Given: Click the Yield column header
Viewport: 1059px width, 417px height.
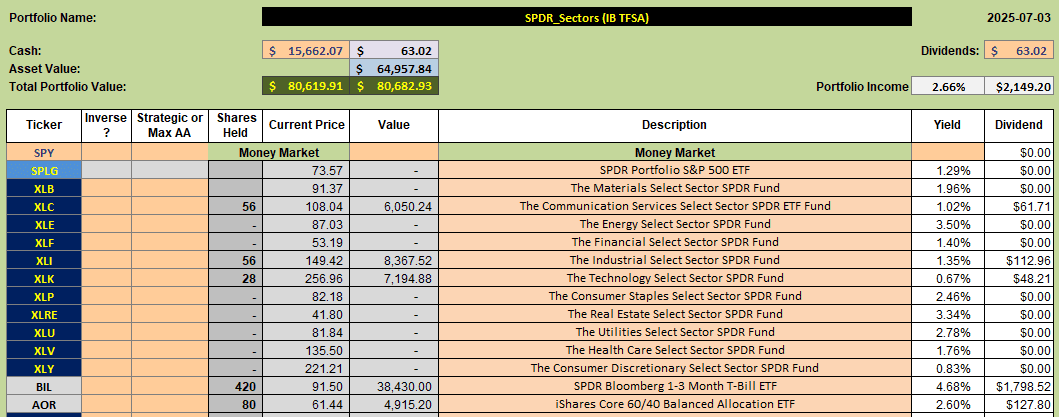Looking at the screenshot, I should (x=948, y=125).
